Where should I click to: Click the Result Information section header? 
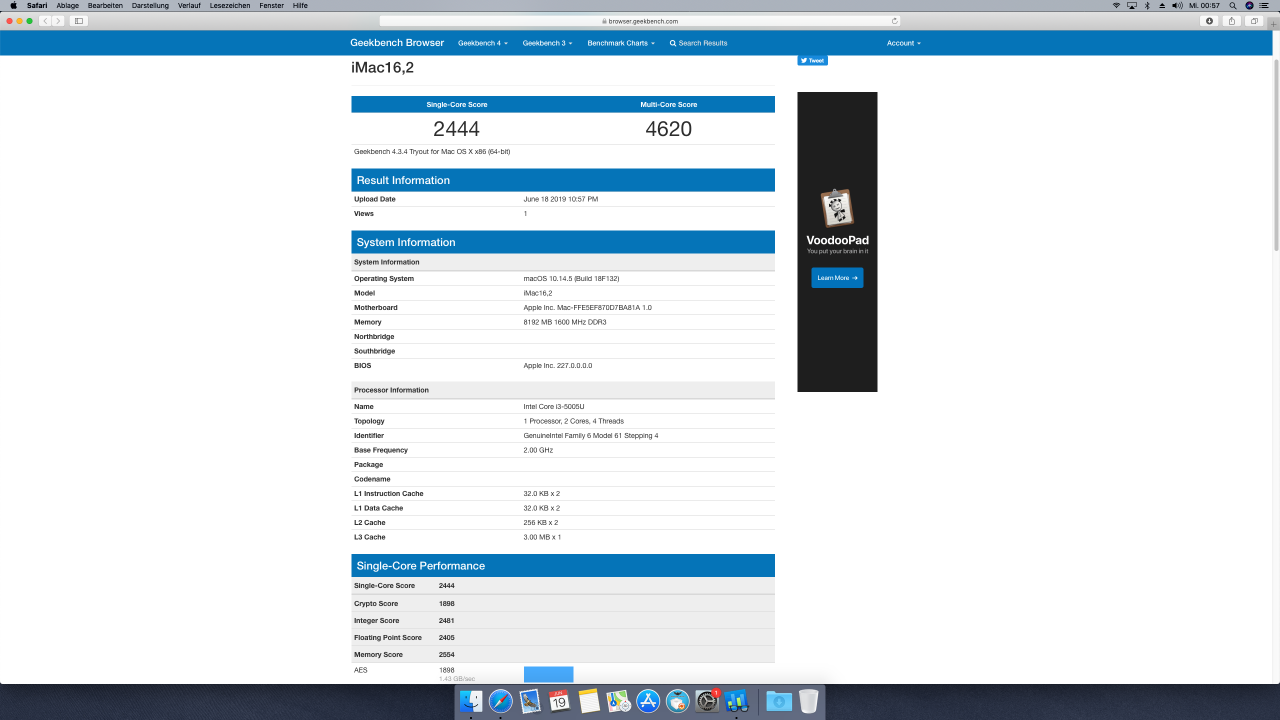563,180
